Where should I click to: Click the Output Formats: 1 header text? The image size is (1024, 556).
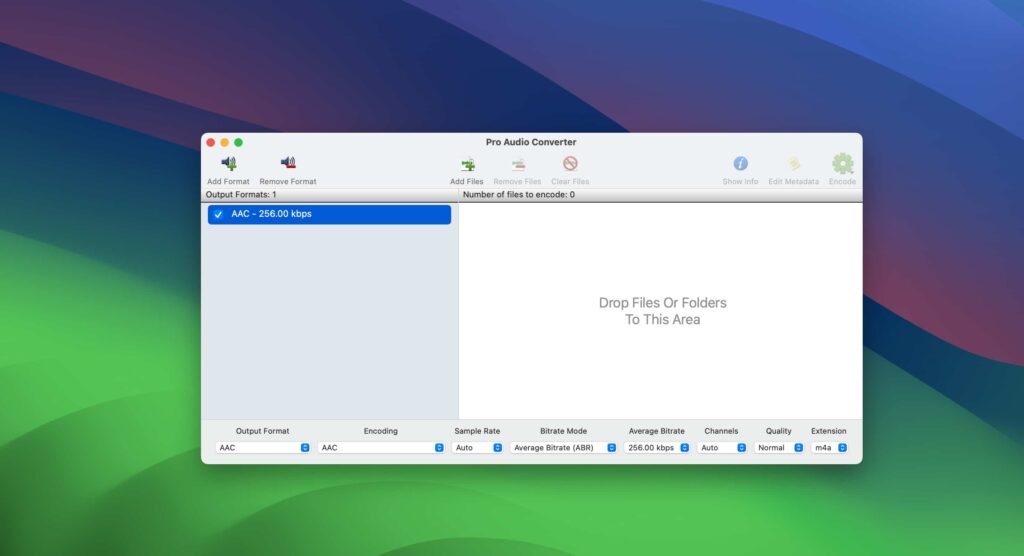pos(241,195)
